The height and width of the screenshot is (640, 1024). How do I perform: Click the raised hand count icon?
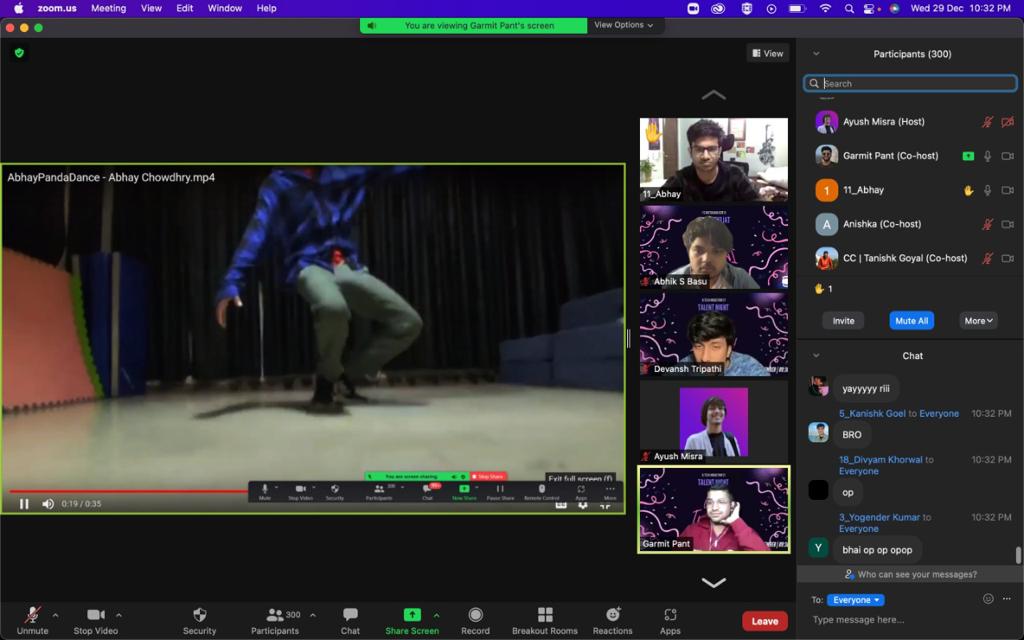(819, 289)
